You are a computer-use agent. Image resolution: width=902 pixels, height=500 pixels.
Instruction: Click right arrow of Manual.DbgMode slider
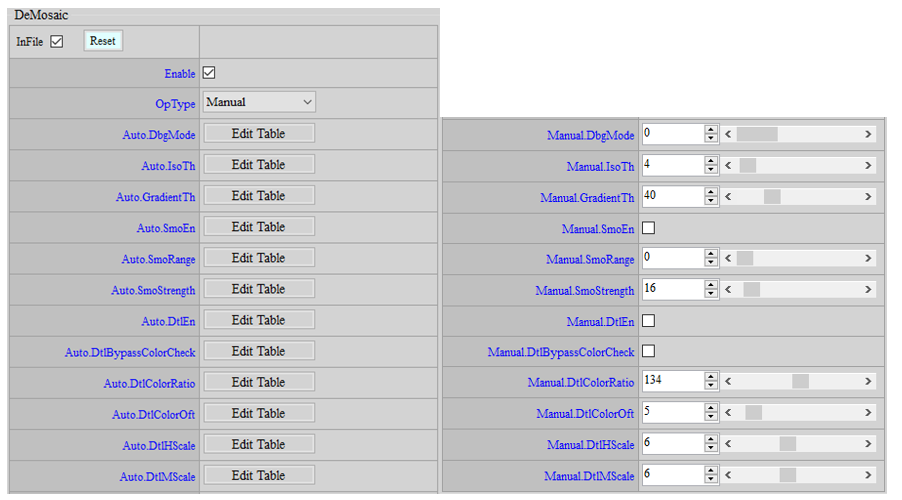[868, 134]
